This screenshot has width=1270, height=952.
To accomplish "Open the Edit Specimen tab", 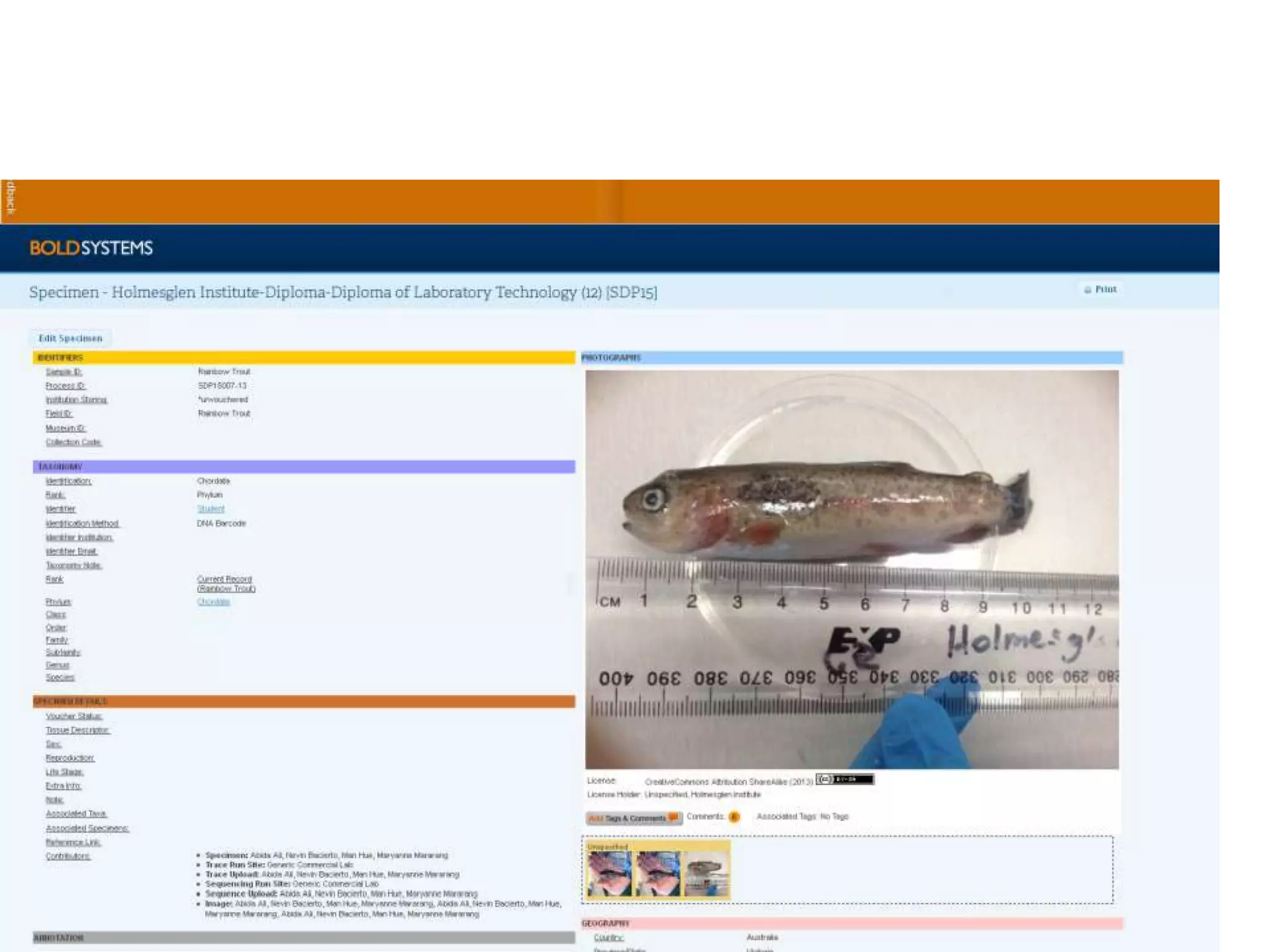I will 70,338.
